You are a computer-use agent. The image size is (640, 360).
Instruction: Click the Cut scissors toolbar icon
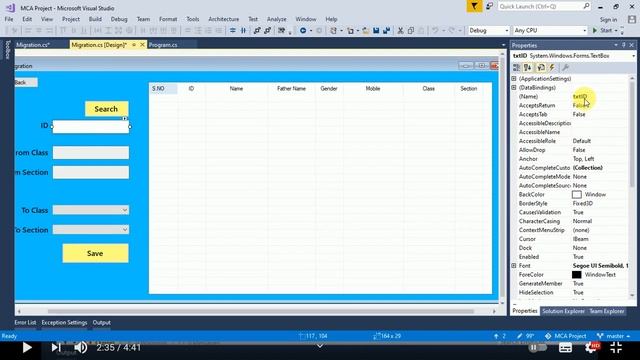point(400,31)
